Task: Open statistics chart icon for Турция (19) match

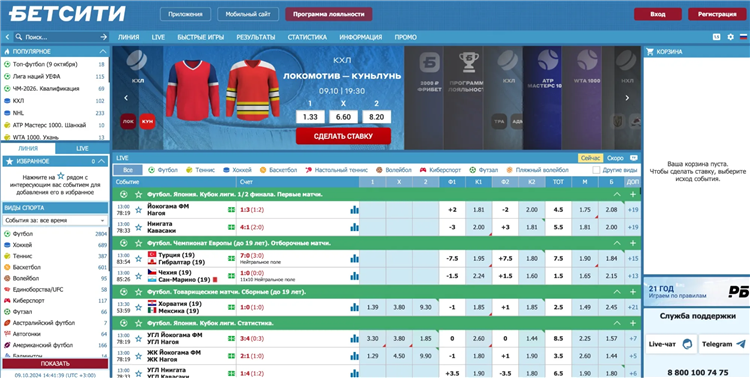Action: pyautogui.click(x=354, y=259)
